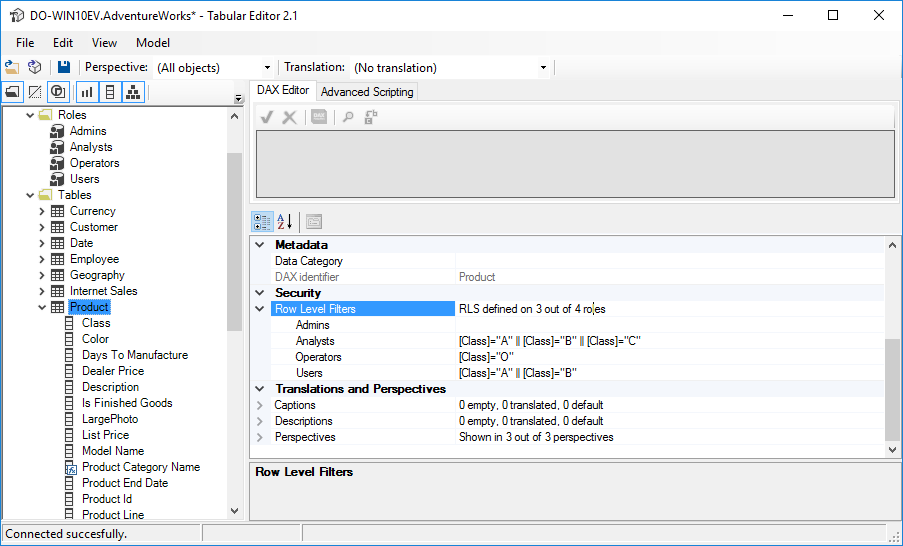
Task: Edit the Operators row filter value
Action: 669,357
